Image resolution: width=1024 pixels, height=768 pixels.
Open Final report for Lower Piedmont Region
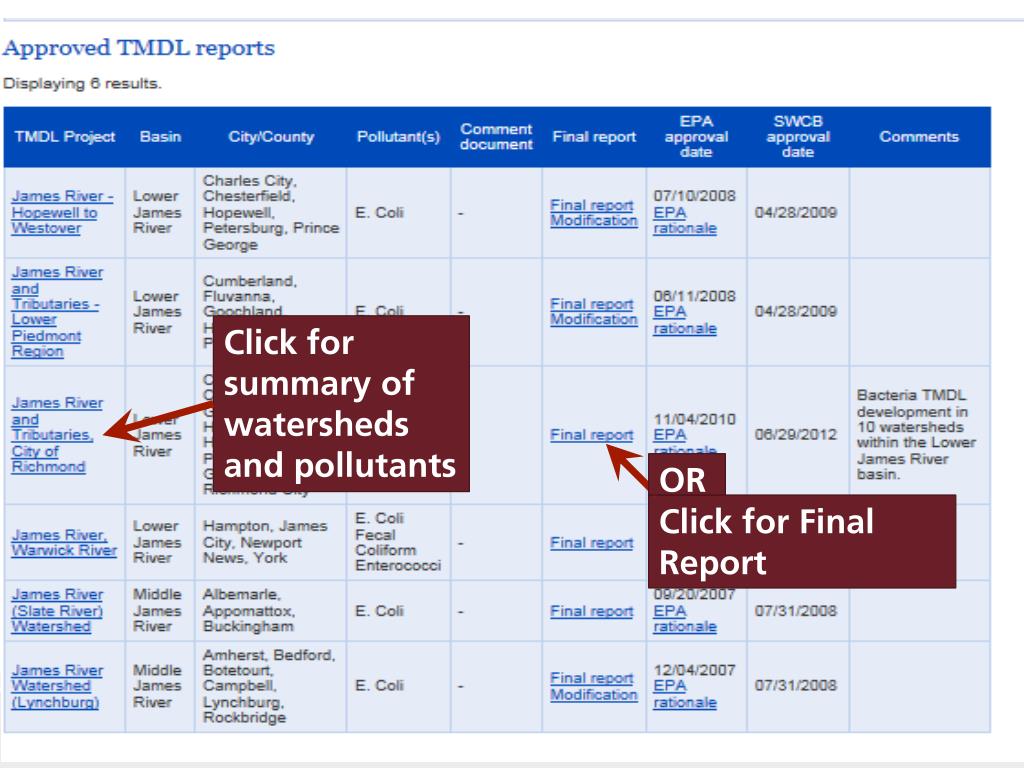591,304
